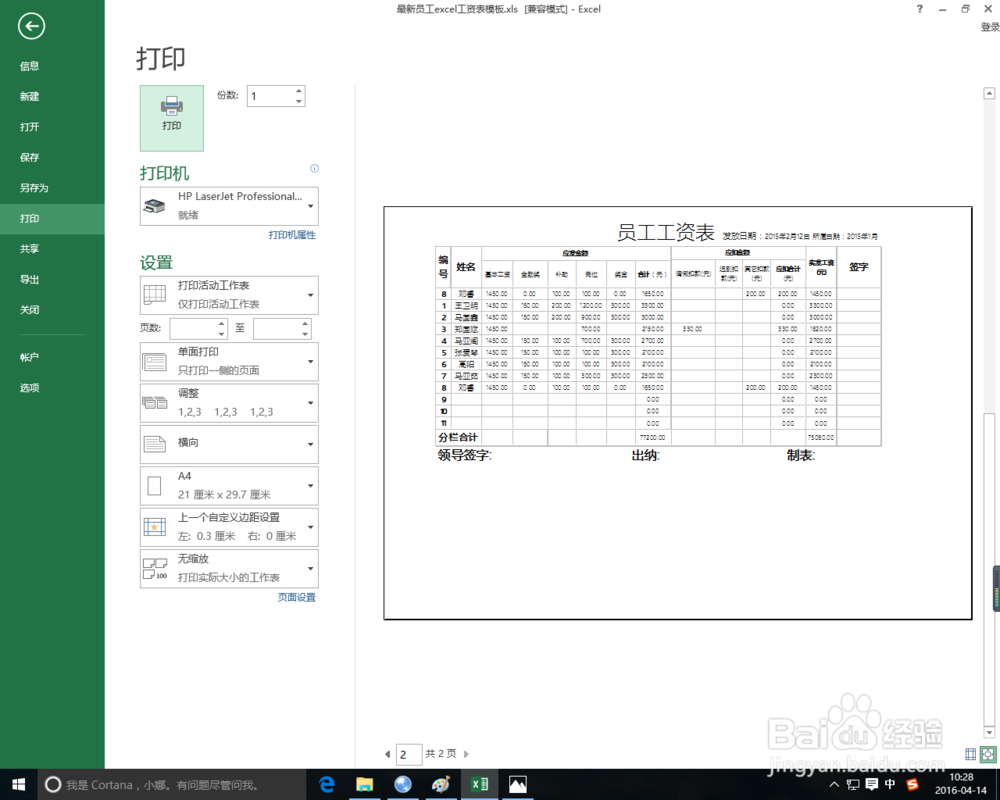Go to the previous preview page arrow
1000x800 pixels.
coord(387,754)
